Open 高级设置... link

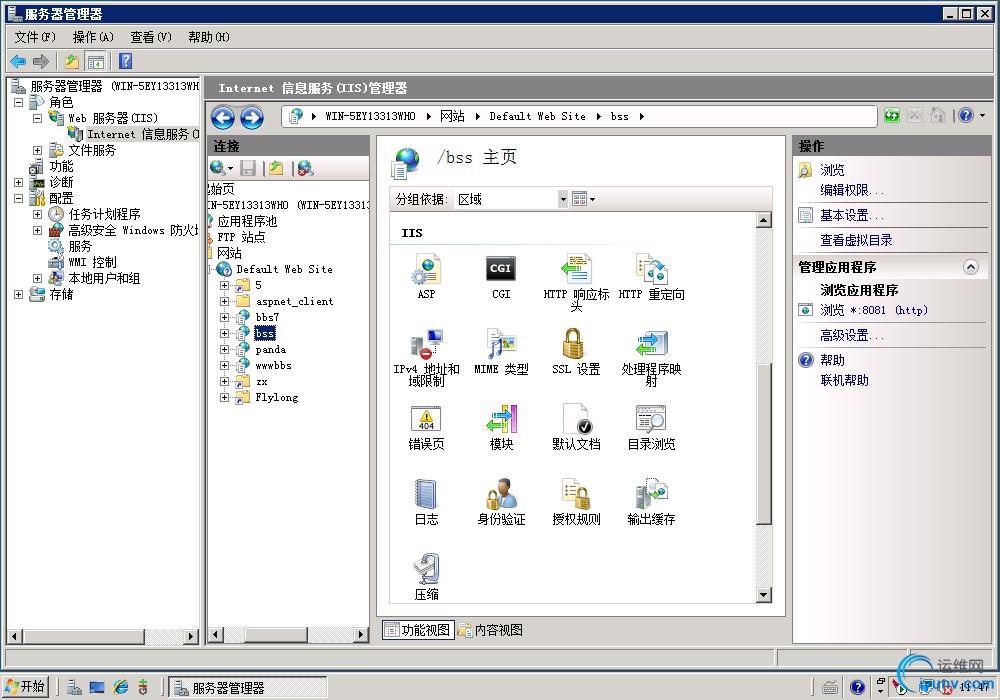pos(852,335)
